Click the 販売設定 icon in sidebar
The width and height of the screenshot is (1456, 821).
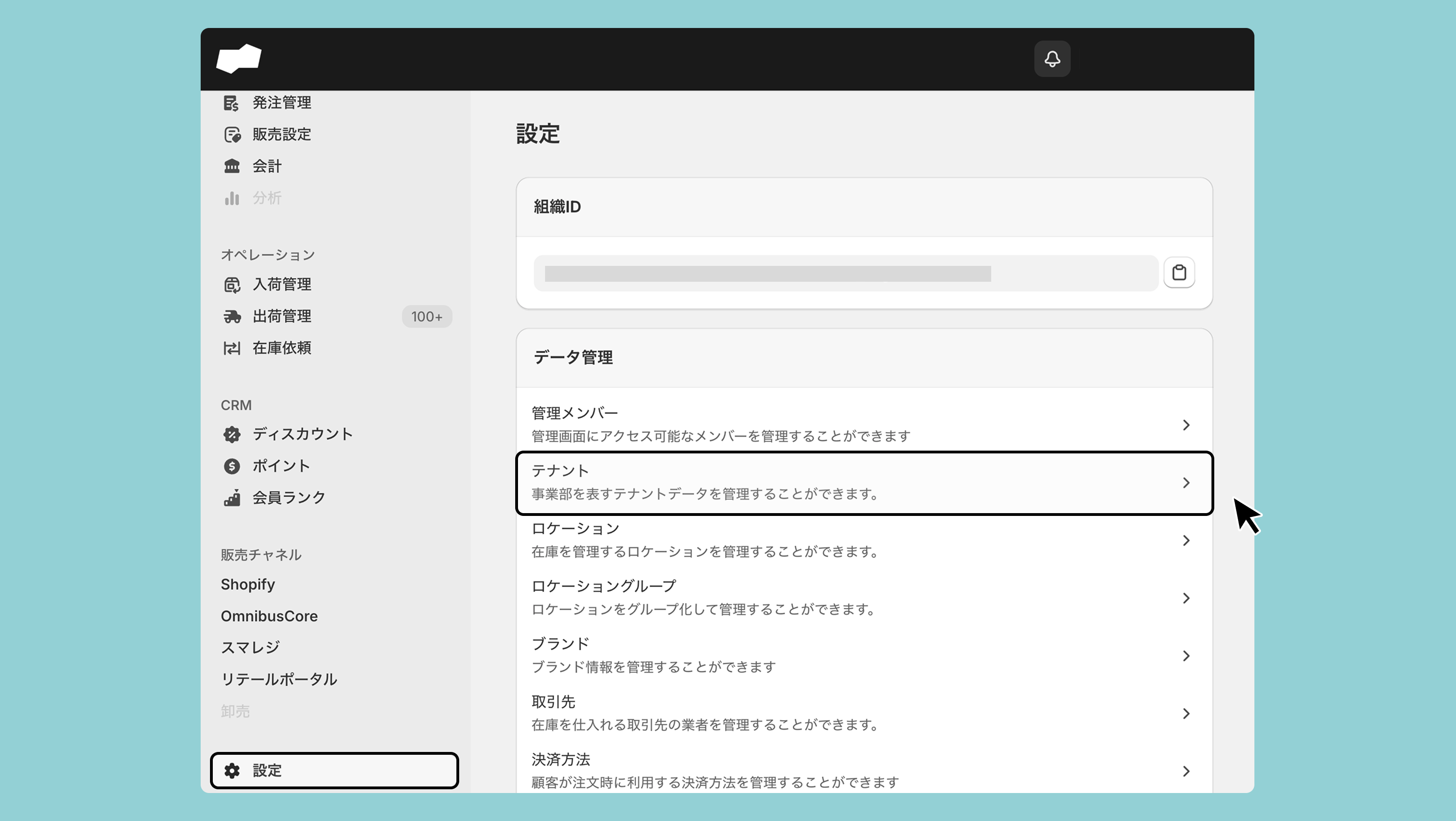click(x=232, y=134)
